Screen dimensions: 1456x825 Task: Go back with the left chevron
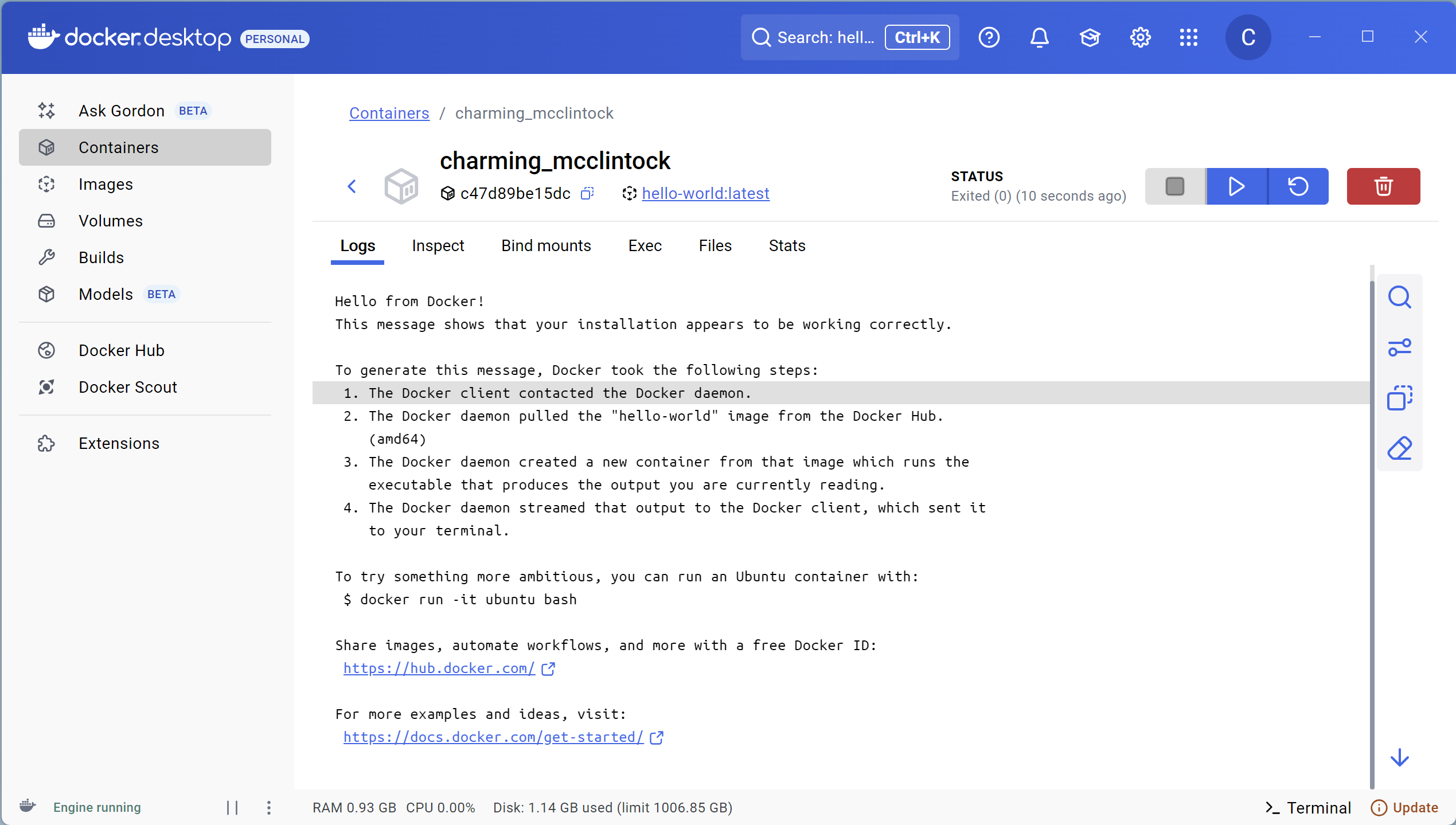[x=352, y=186]
